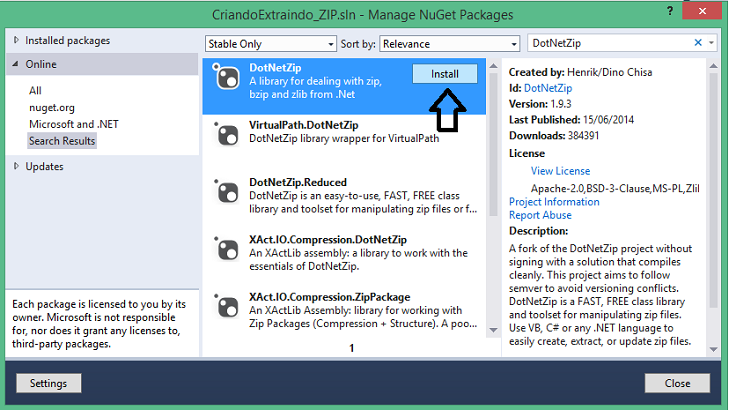The height and width of the screenshot is (410, 729).
Task: Click the VirtualPath.DotNetZip package icon
Action: (227, 134)
